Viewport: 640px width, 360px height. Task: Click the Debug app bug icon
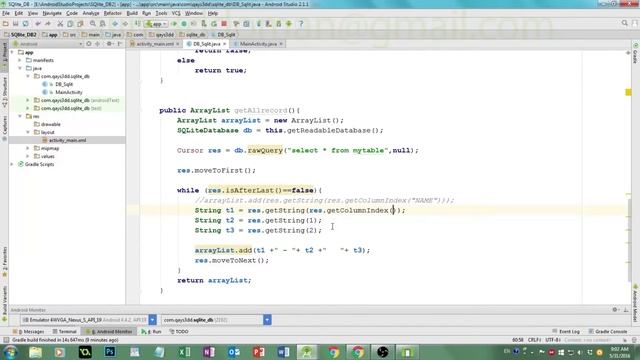coord(184,24)
